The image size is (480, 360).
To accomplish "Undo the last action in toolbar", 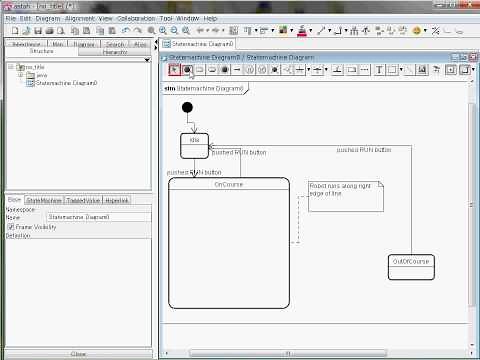I will 125,31.
